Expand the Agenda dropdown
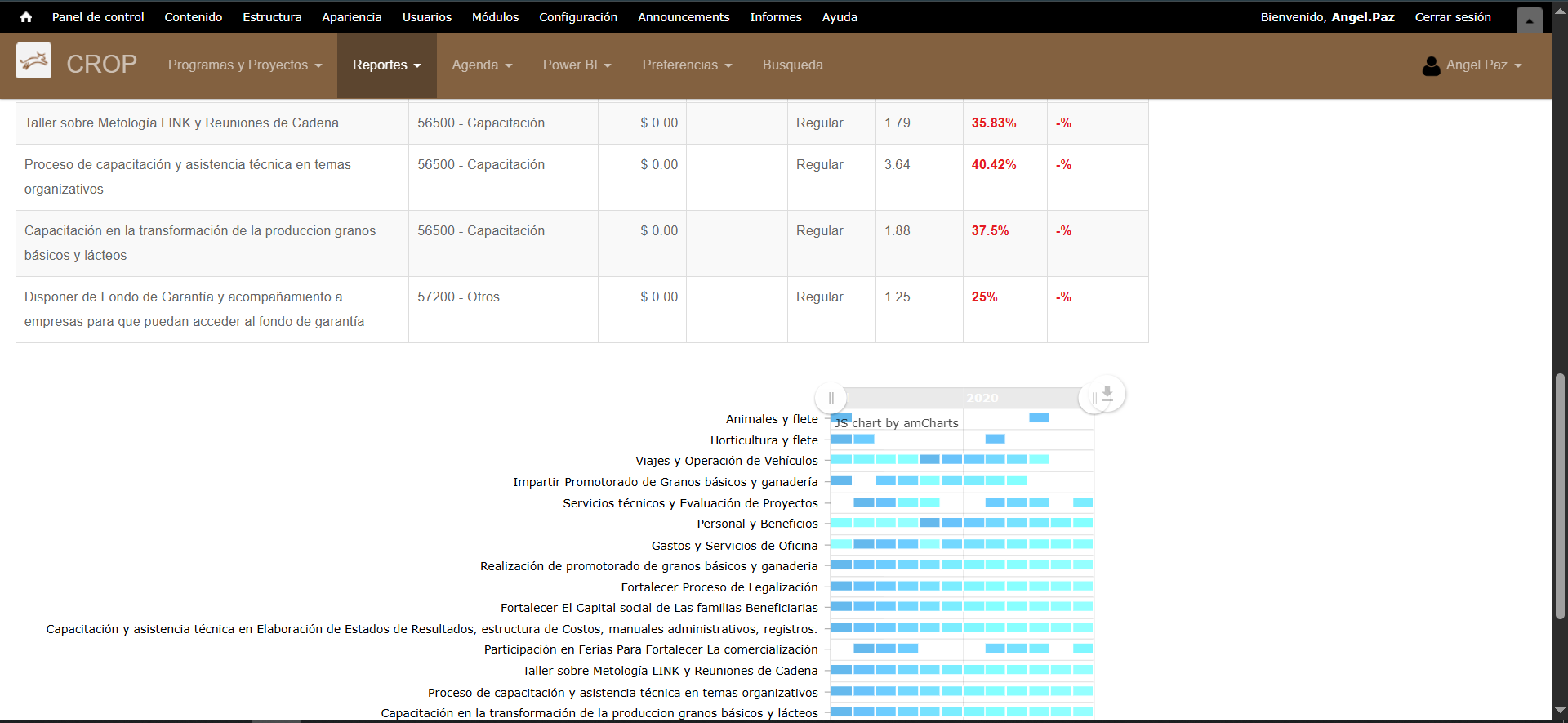 pyautogui.click(x=482, y=65)
